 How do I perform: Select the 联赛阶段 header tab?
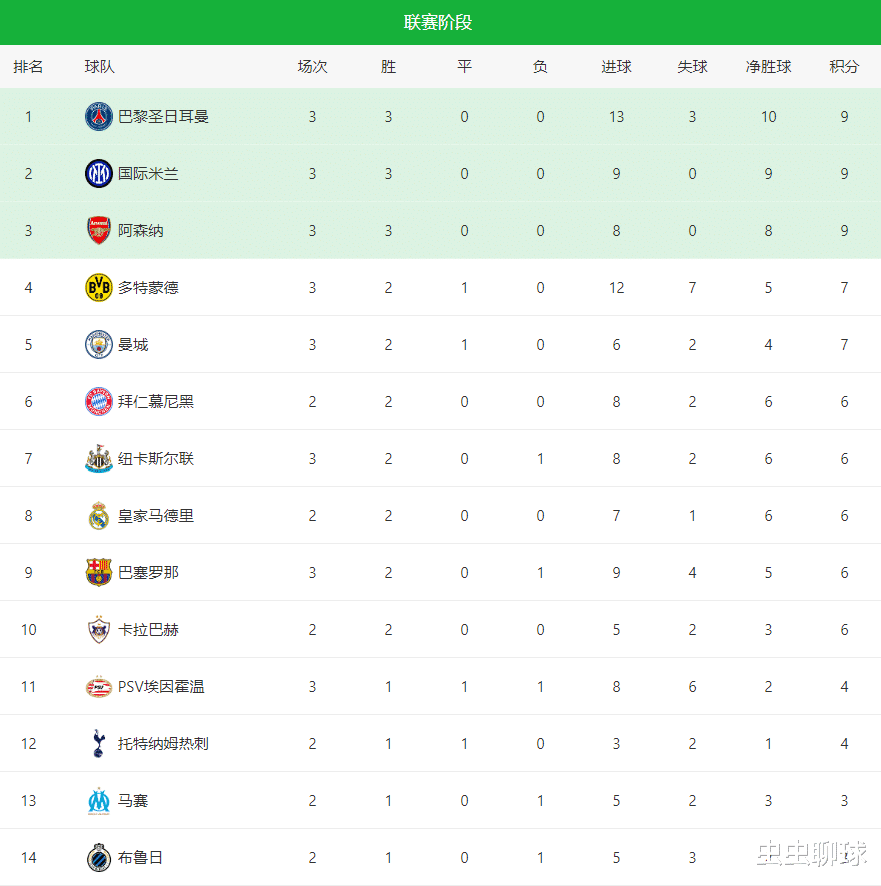point(438,22)
